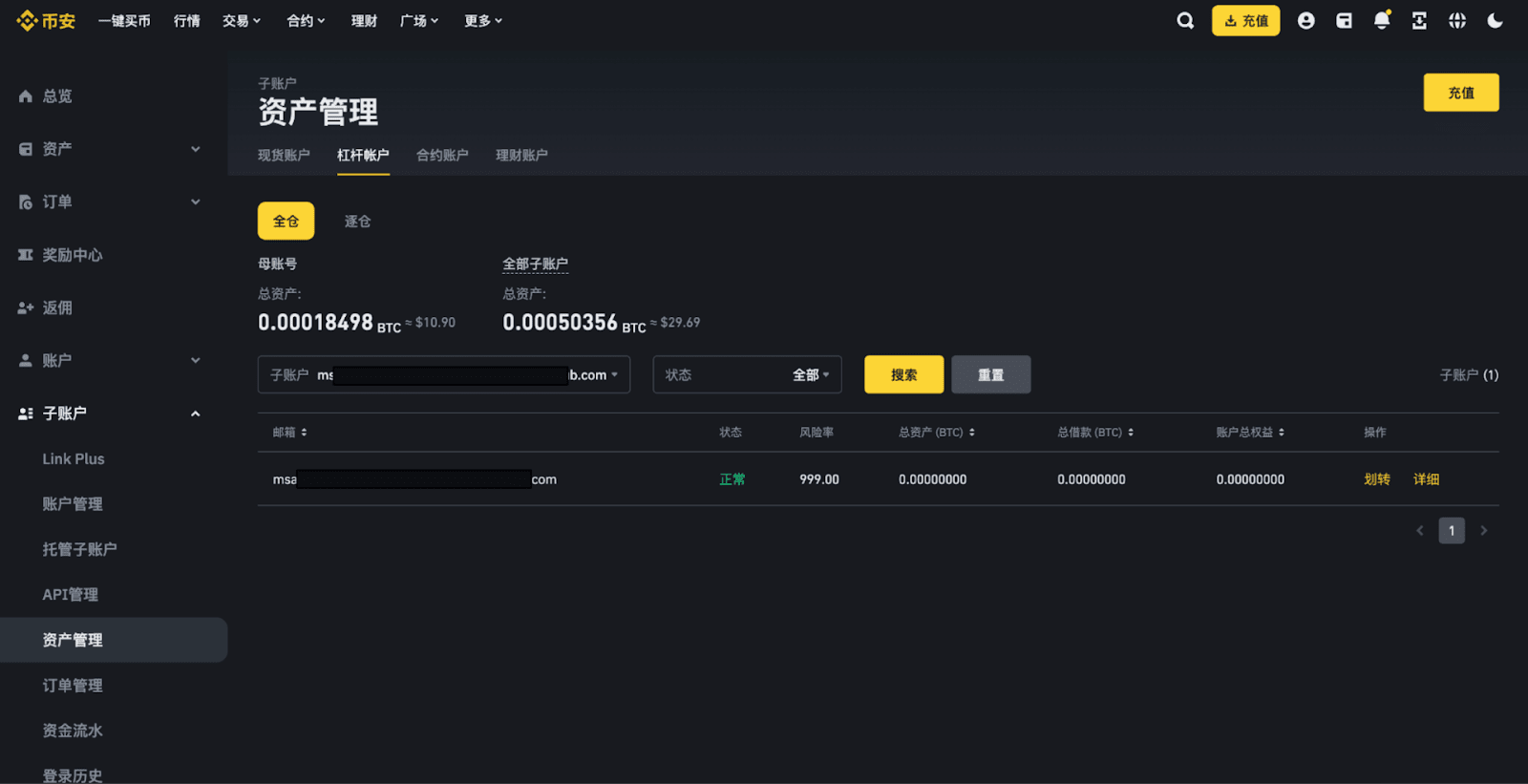The width and height of the screenshot is (1528, 784).
Task: Click the large 充值 button on the page
Action: pyautogui.click(x=1461, y=93)
